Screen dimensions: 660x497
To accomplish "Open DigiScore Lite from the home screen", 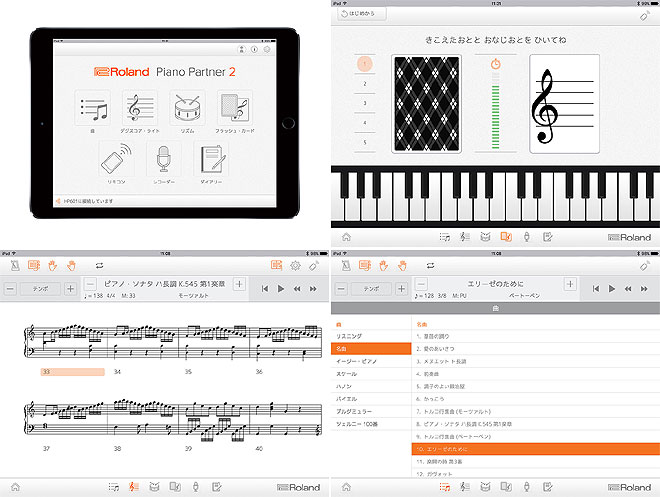I will coord(140,108).
